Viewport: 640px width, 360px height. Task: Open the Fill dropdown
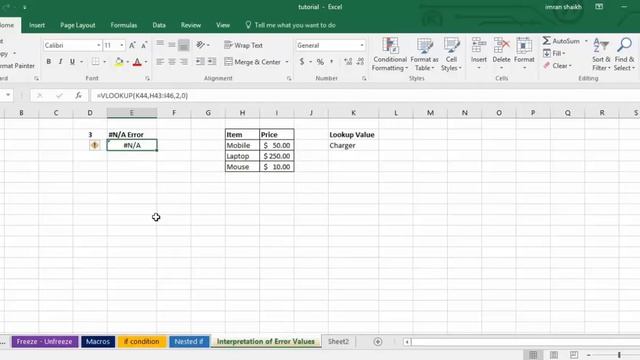[554, 53]
